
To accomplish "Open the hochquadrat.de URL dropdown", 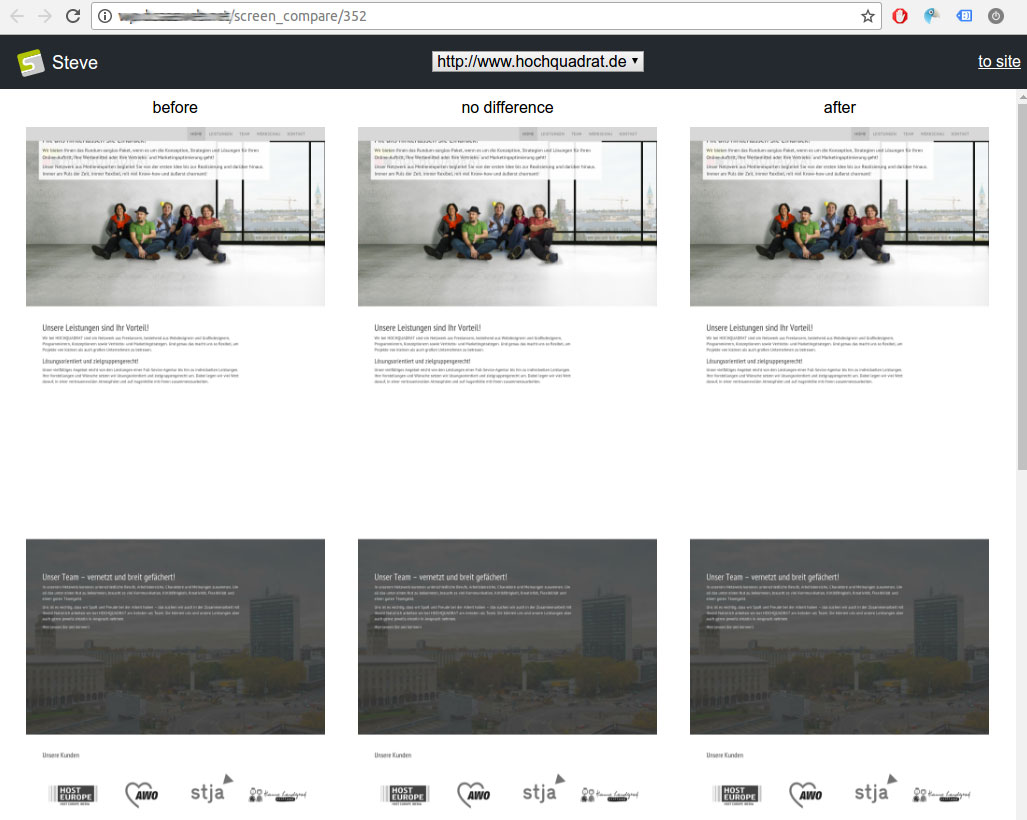I will point(538,62).
